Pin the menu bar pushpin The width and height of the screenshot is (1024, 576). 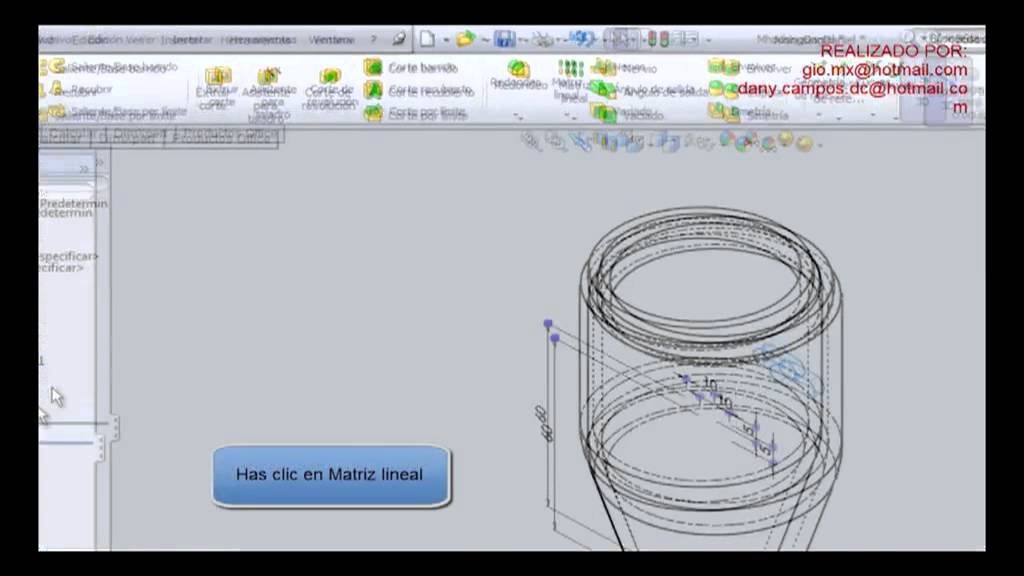(x=398, y=39)
